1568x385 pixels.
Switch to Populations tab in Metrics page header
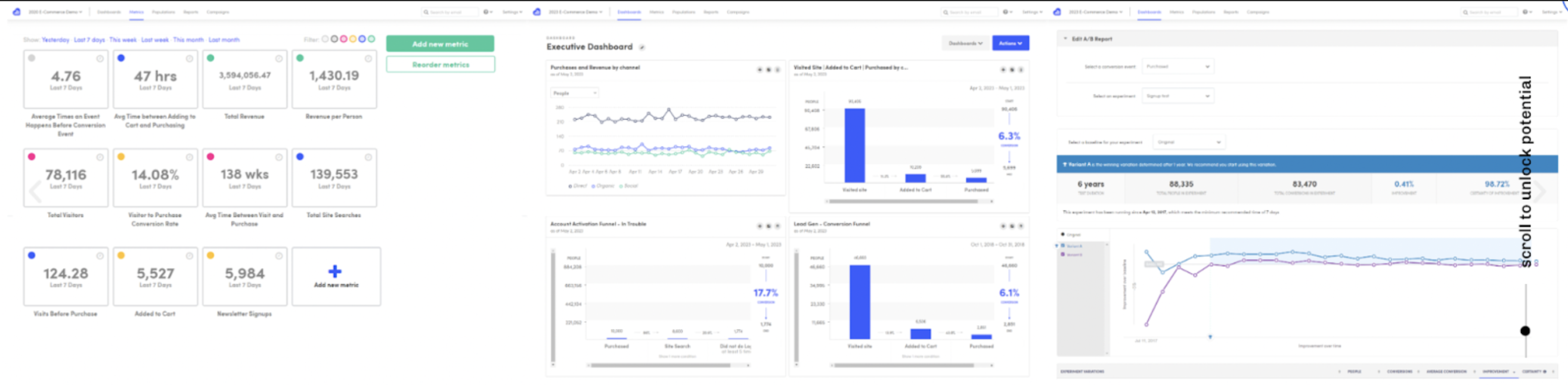click(x=163, y=12)
